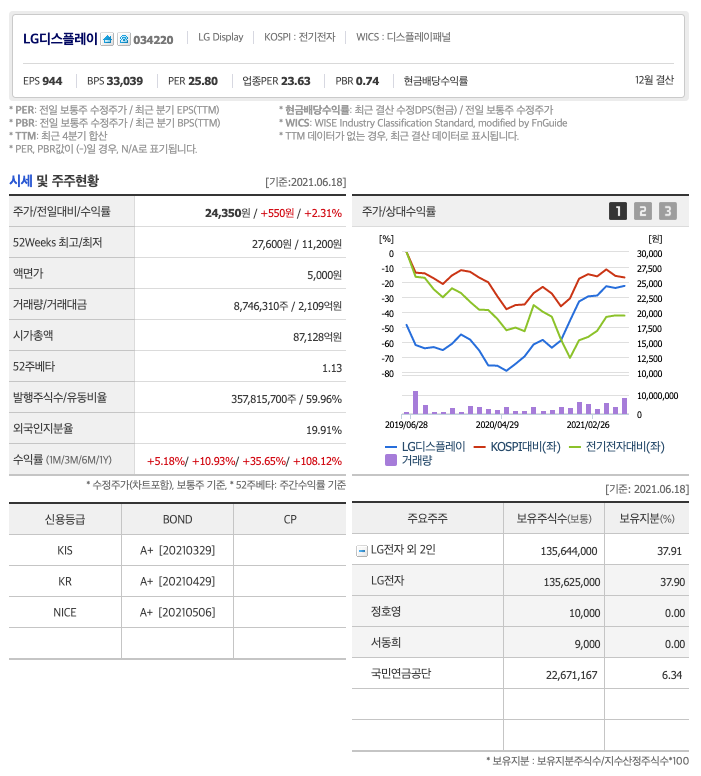Select BPS value 33,039
This screenshot has height=776, width=701.
click(125, 81)
